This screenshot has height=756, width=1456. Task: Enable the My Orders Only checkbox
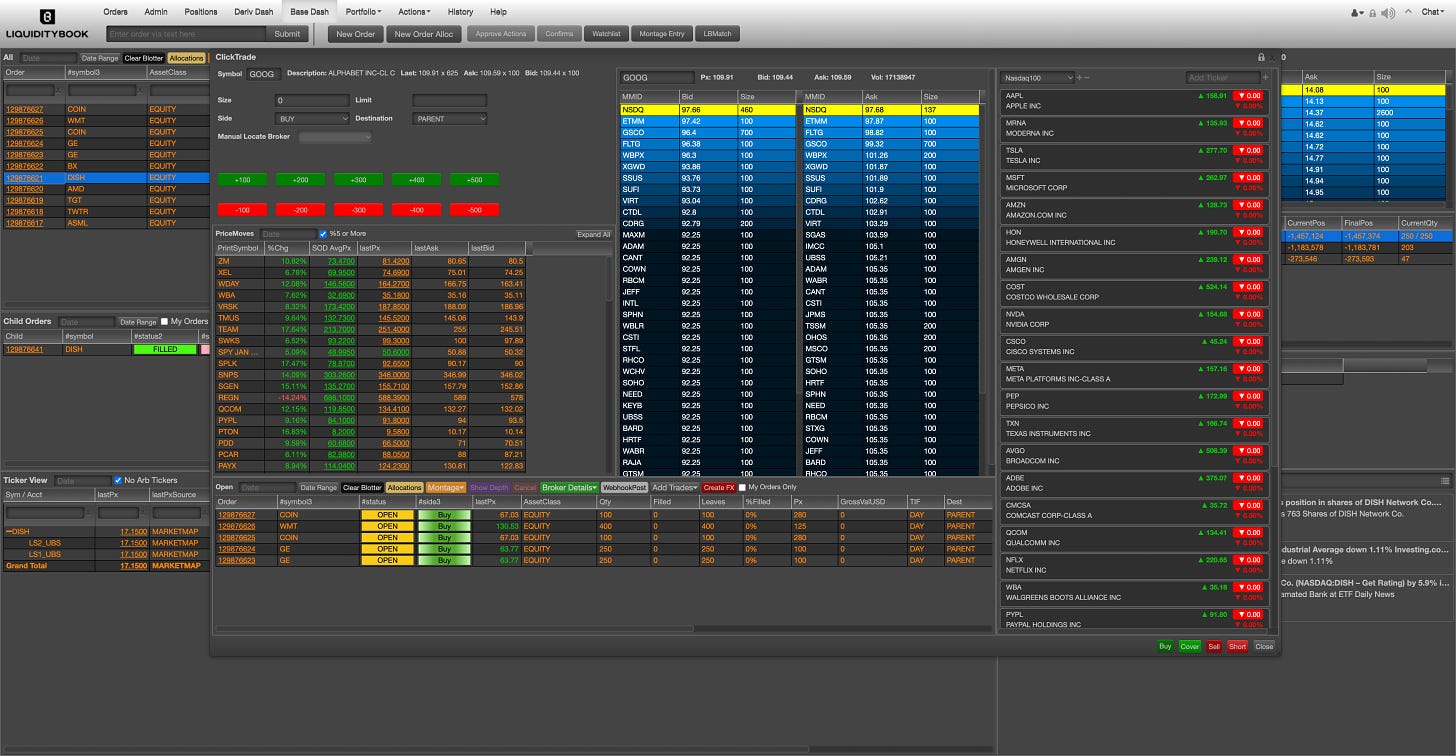click(742, 488)
